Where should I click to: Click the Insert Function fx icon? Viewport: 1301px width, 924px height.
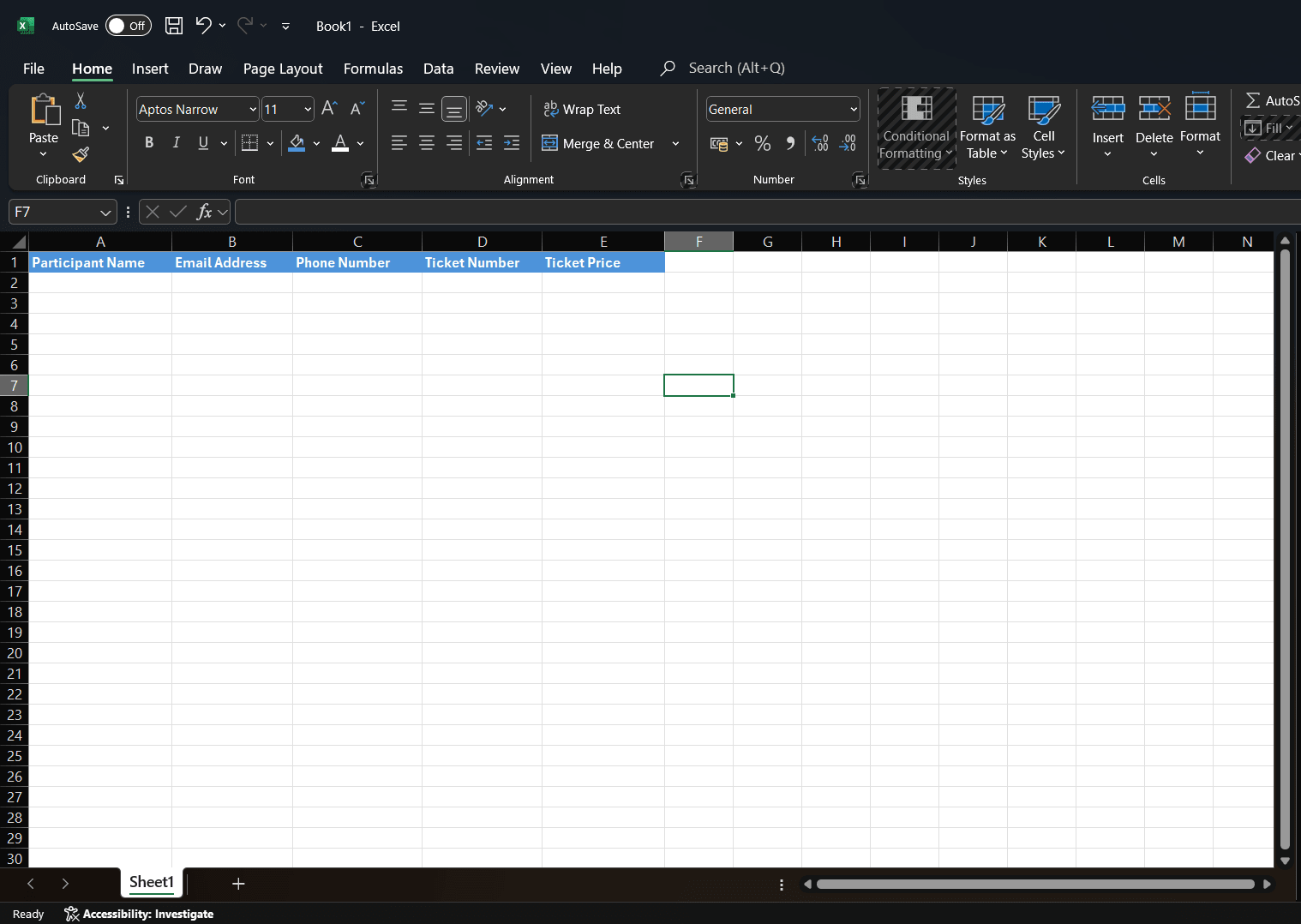pos(204,212)
